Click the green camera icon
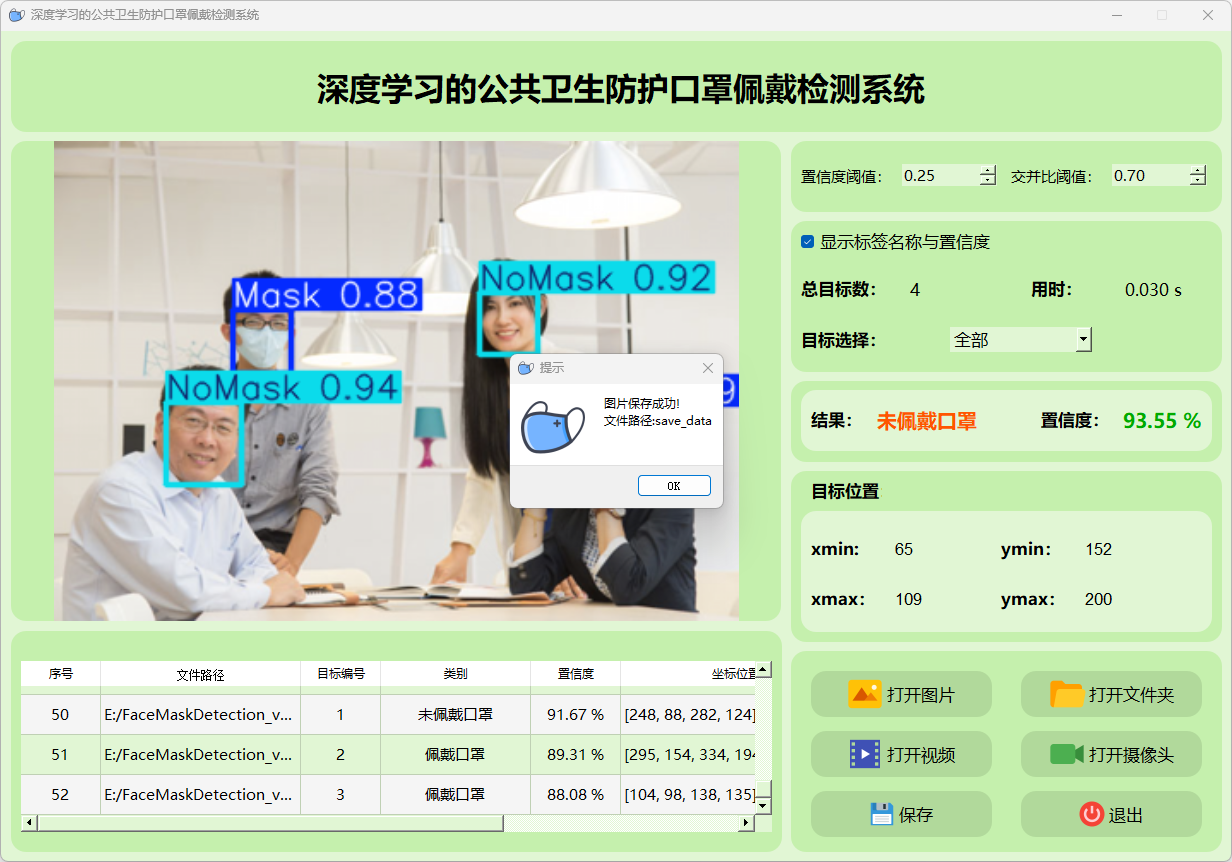 [1067, 754]
